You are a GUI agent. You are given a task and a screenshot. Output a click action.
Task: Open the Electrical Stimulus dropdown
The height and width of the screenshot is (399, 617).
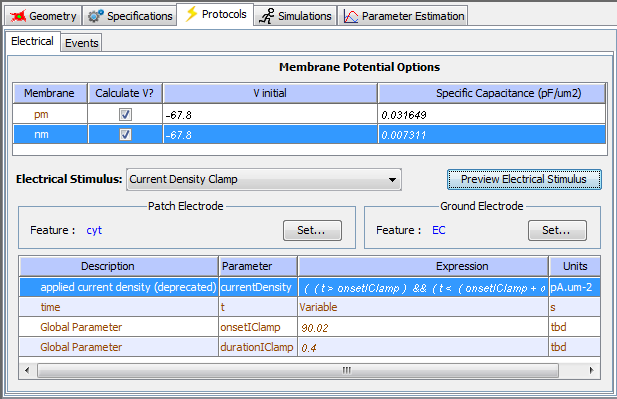click(x=264, y=179)
